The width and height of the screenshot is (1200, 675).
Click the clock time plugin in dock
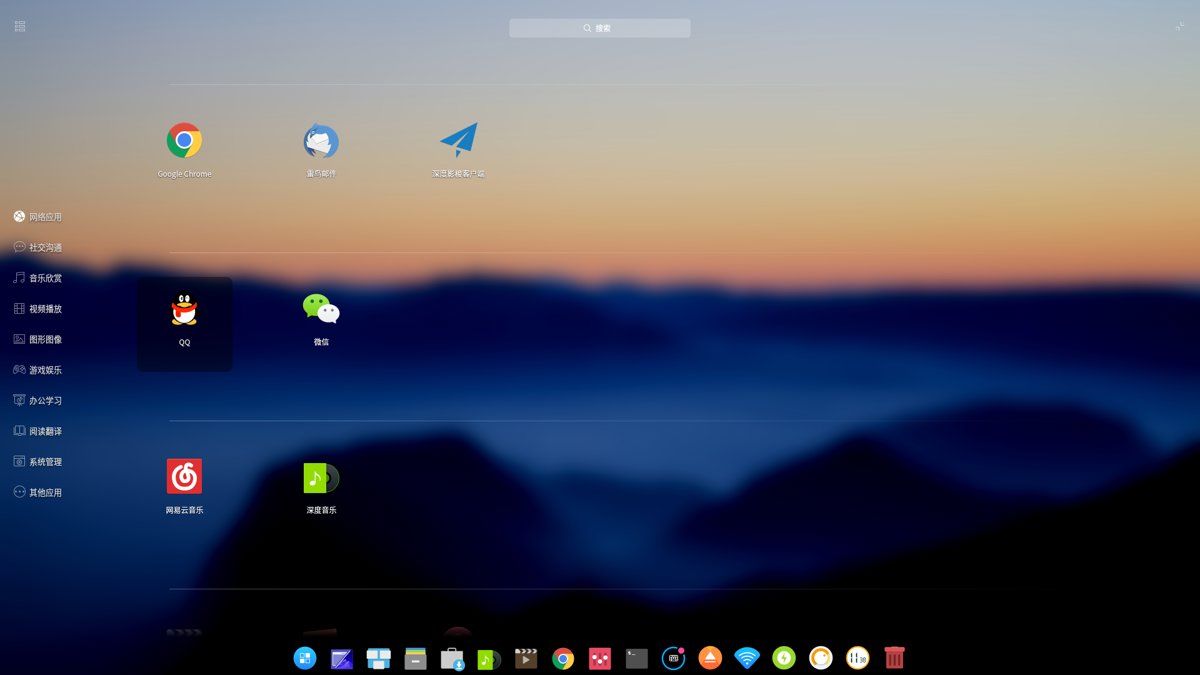point(858,658)
